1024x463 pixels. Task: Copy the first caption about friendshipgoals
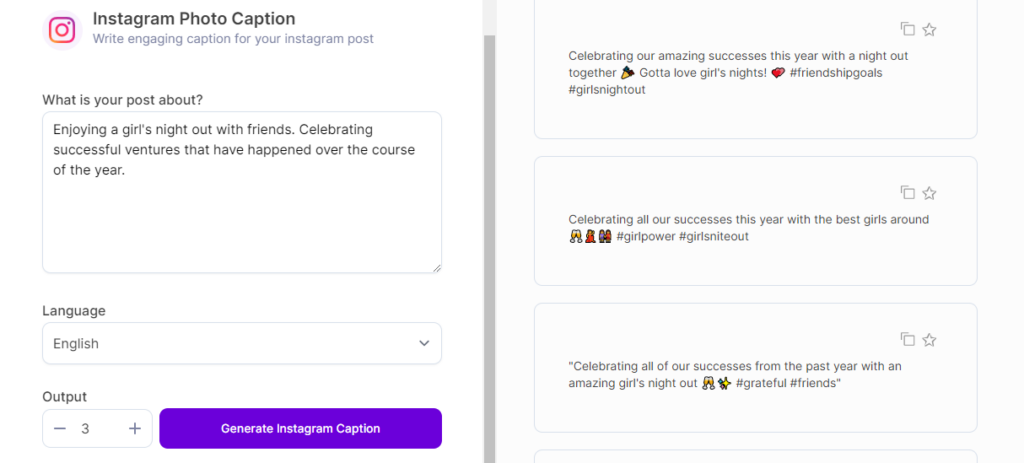click(x=907, y=29)
